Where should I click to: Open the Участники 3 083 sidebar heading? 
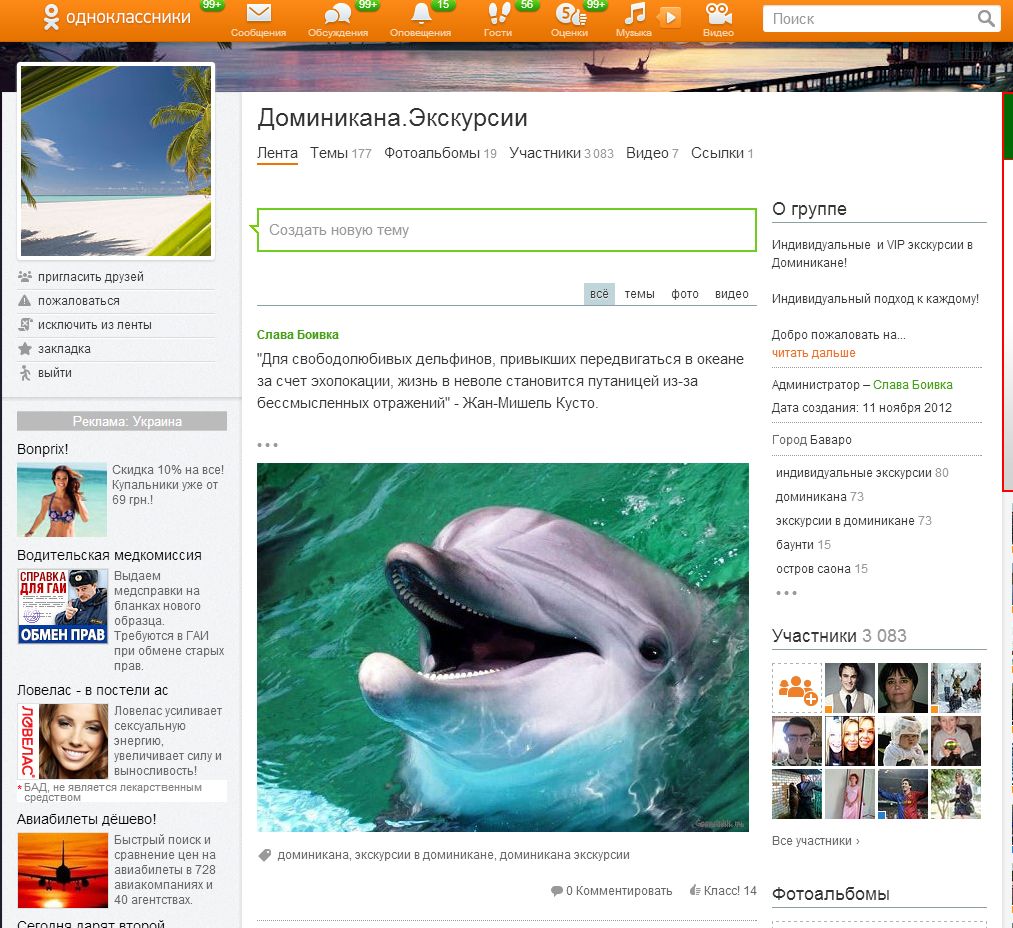coord(839,636)
